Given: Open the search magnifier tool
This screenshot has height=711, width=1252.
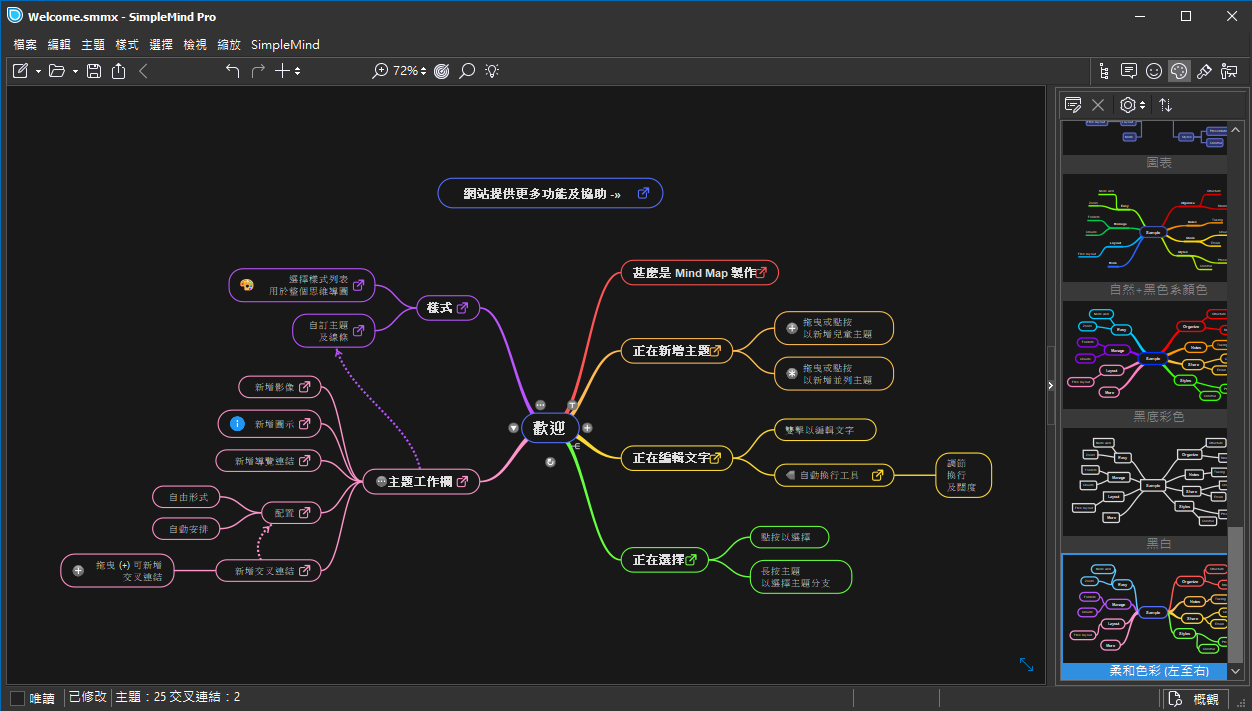Looking at the screenshot, I should 467,71.
